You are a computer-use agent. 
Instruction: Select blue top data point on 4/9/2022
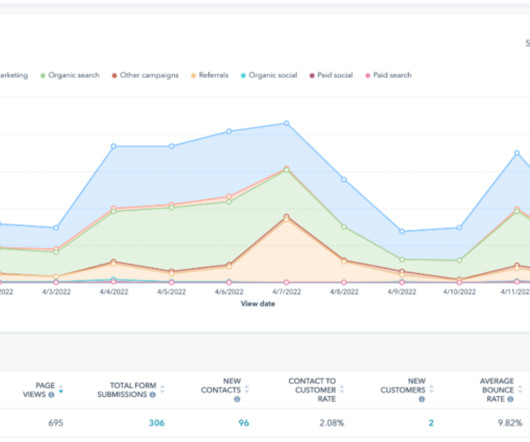(x=402, y=231)
